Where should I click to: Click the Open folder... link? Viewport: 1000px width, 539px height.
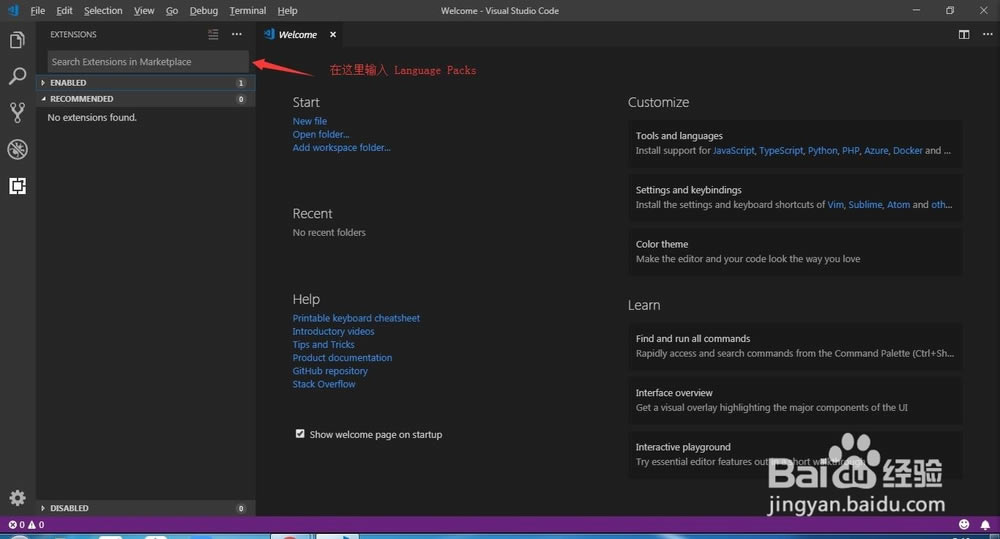click(321, 135)
